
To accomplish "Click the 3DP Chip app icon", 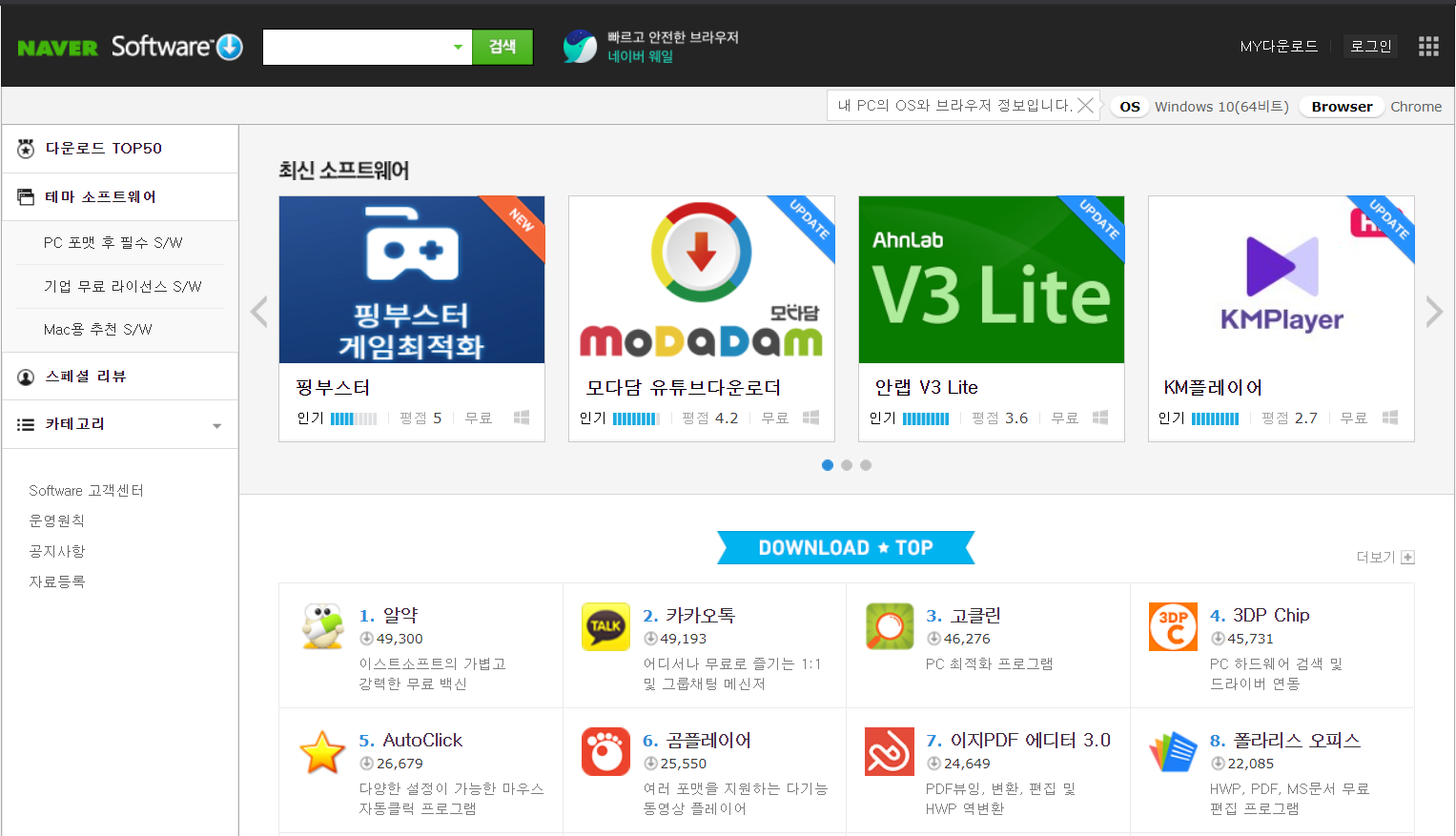I will [x=1173, y=626].
